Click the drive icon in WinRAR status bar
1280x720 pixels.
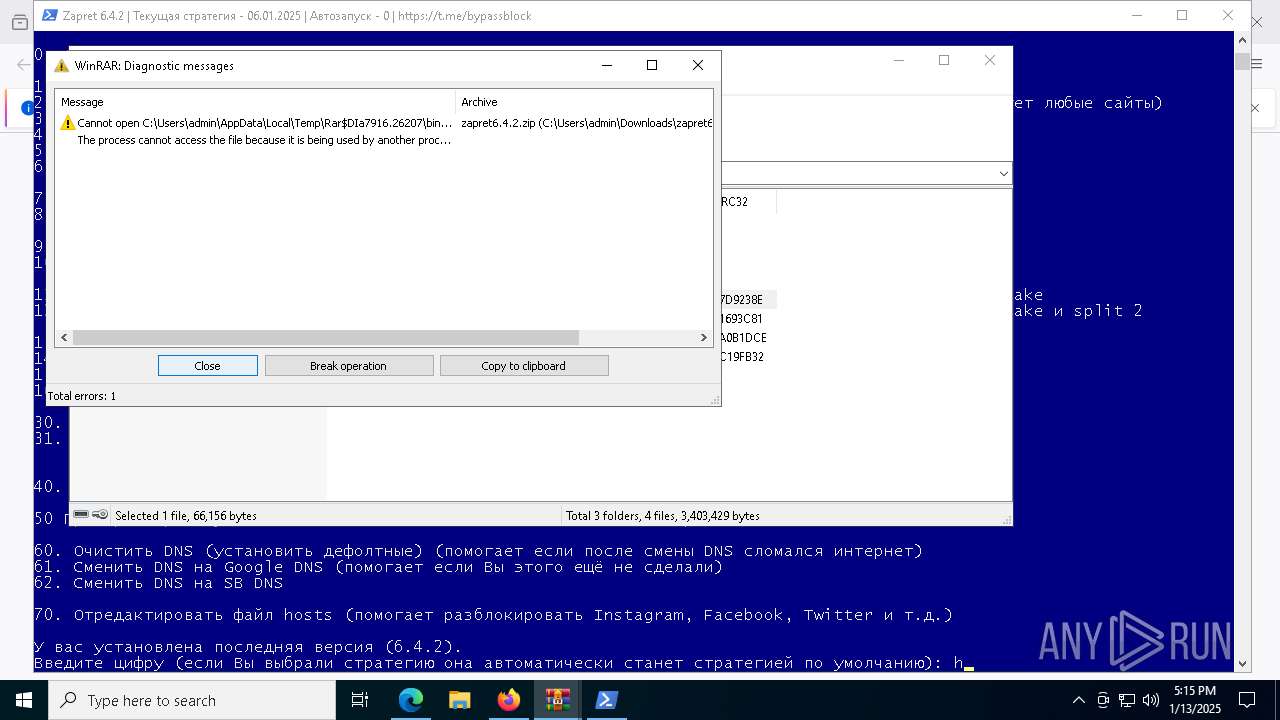click(81, 515)
